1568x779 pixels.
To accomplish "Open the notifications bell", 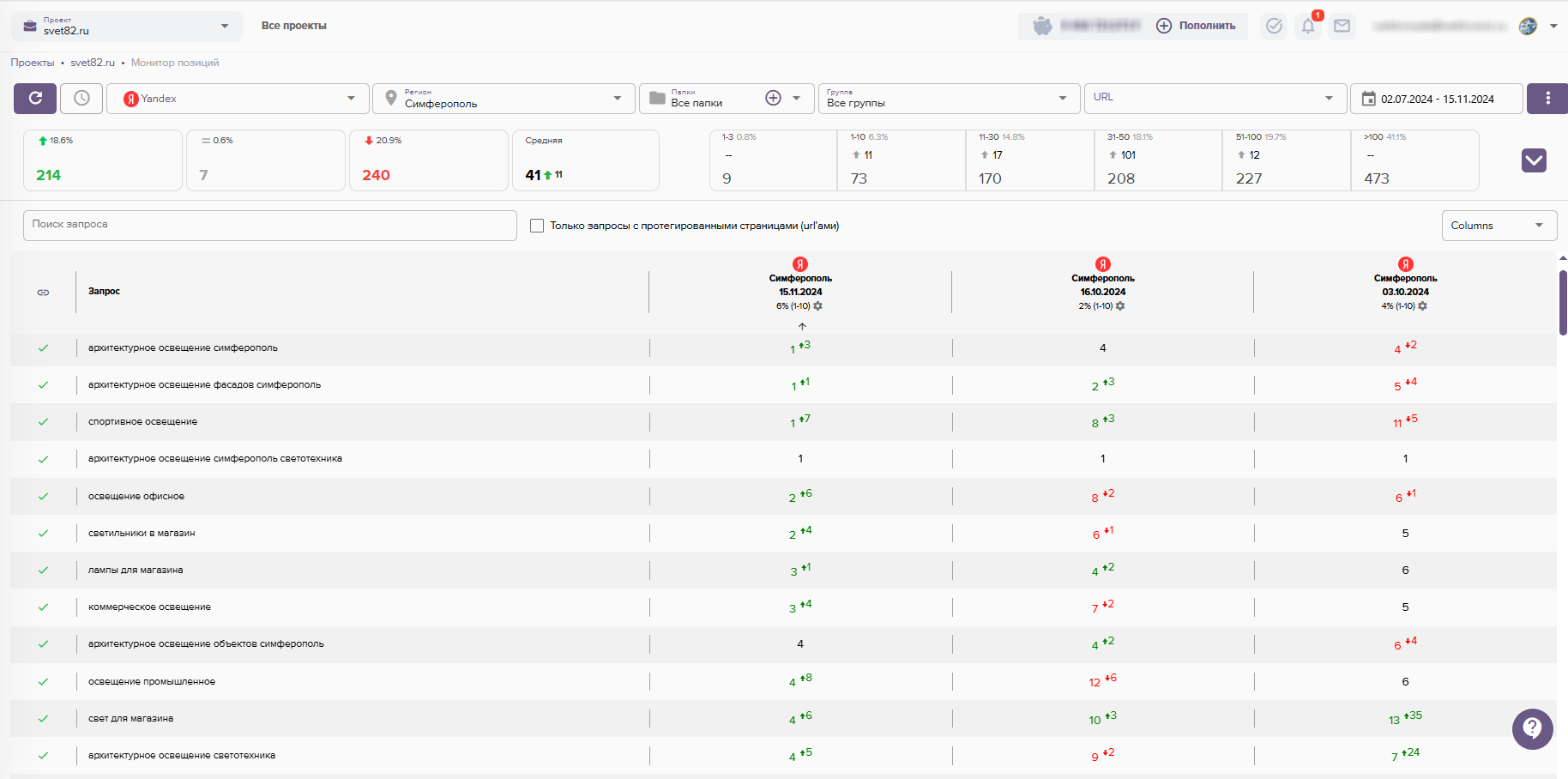I will 1307,26.
